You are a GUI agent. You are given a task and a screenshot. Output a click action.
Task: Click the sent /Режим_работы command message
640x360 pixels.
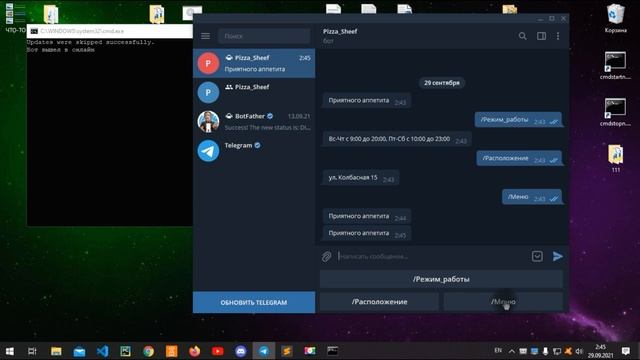pyautogui.click(x=518, y=120)
